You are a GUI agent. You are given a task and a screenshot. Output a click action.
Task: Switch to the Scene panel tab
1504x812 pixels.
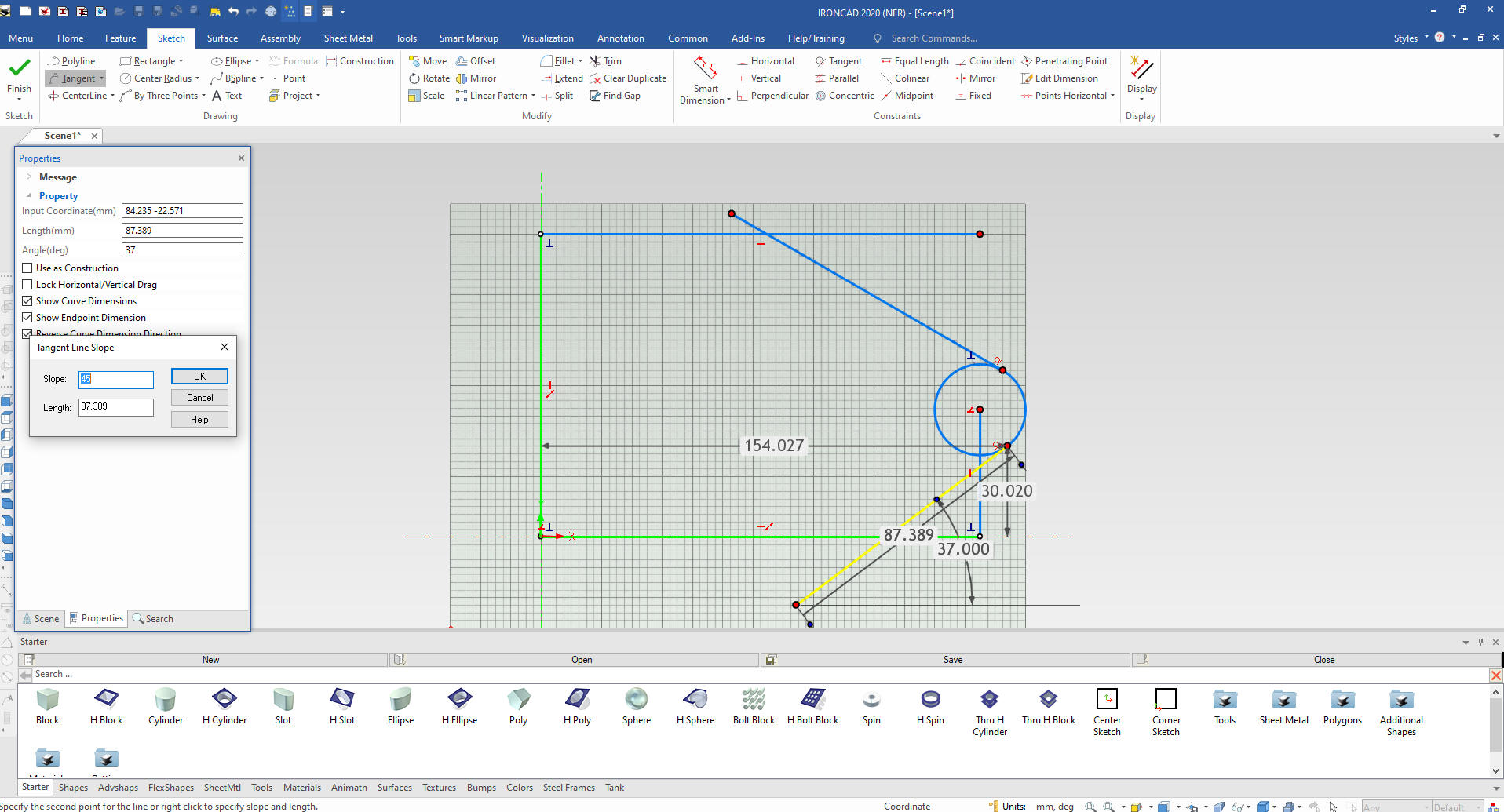click(x=41, y=619)
